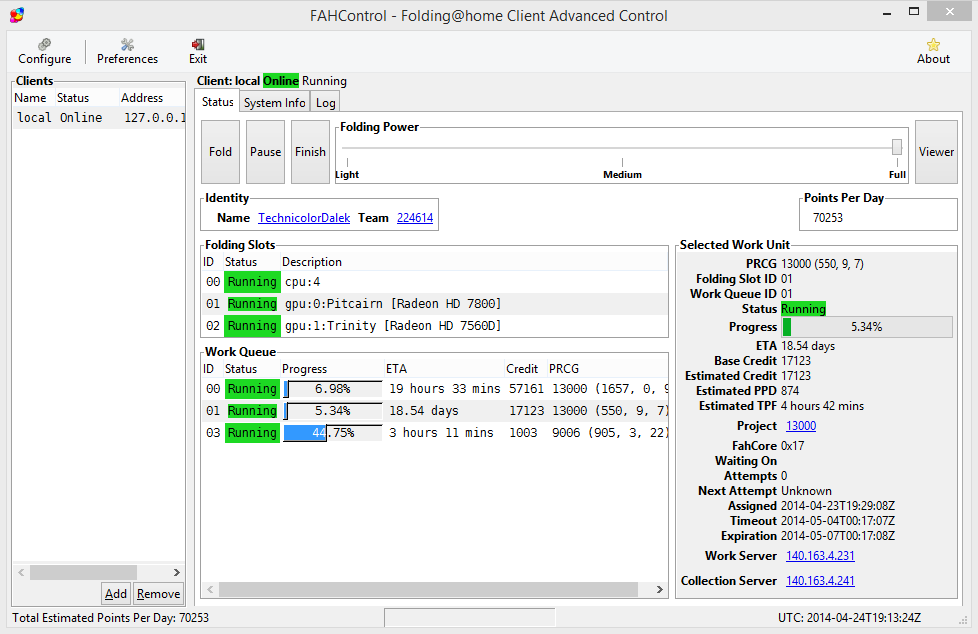
Task: Click the Finish button
Action: click(x=311, y=152)
